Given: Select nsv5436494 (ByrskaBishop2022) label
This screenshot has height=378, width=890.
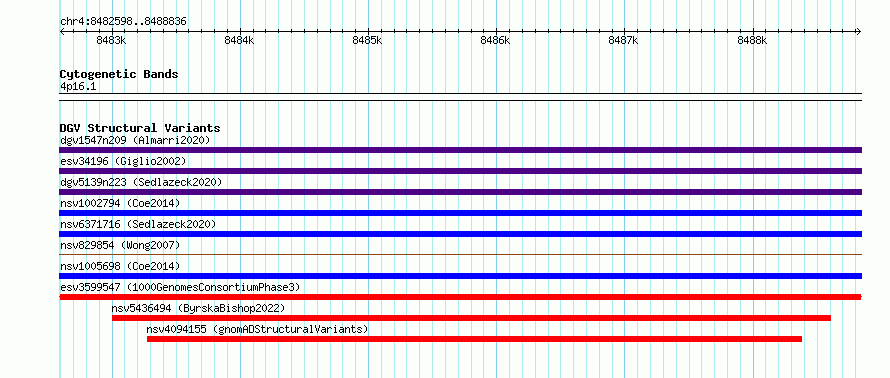Looking at the screenshot, I should (x=198, y=308).
